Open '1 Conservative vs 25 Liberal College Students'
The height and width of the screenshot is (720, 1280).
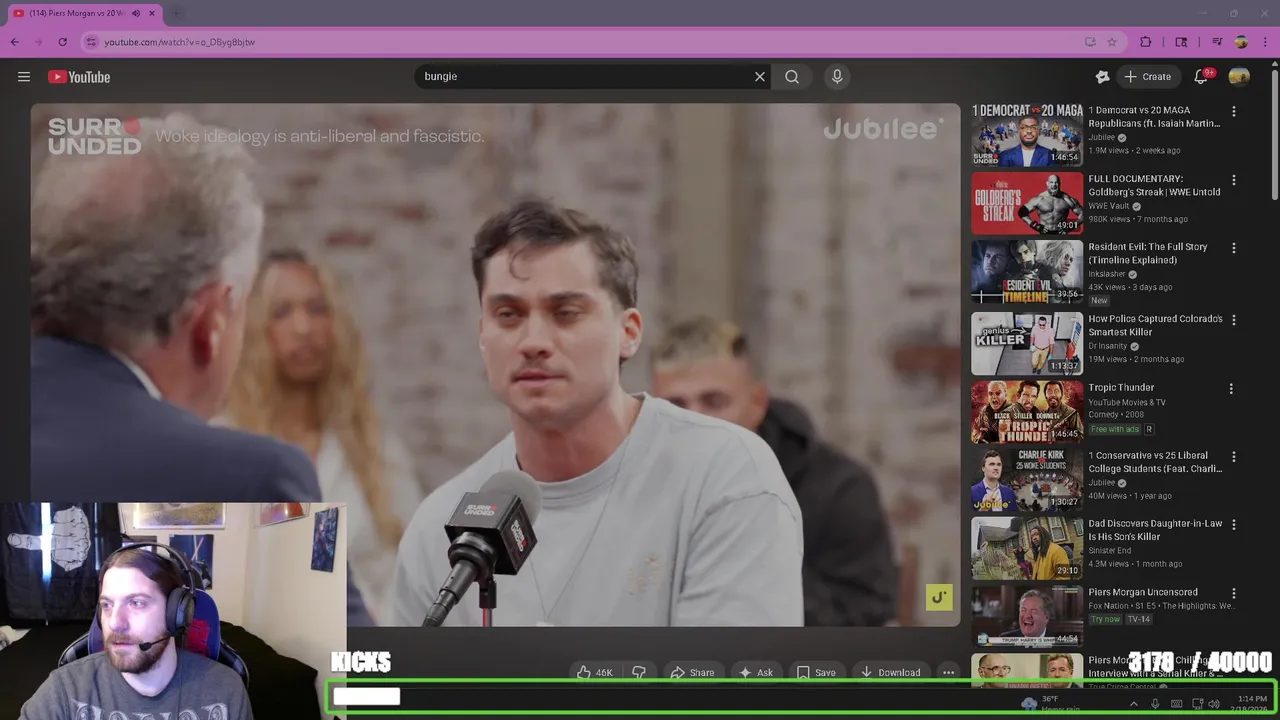pos(1155,462)
